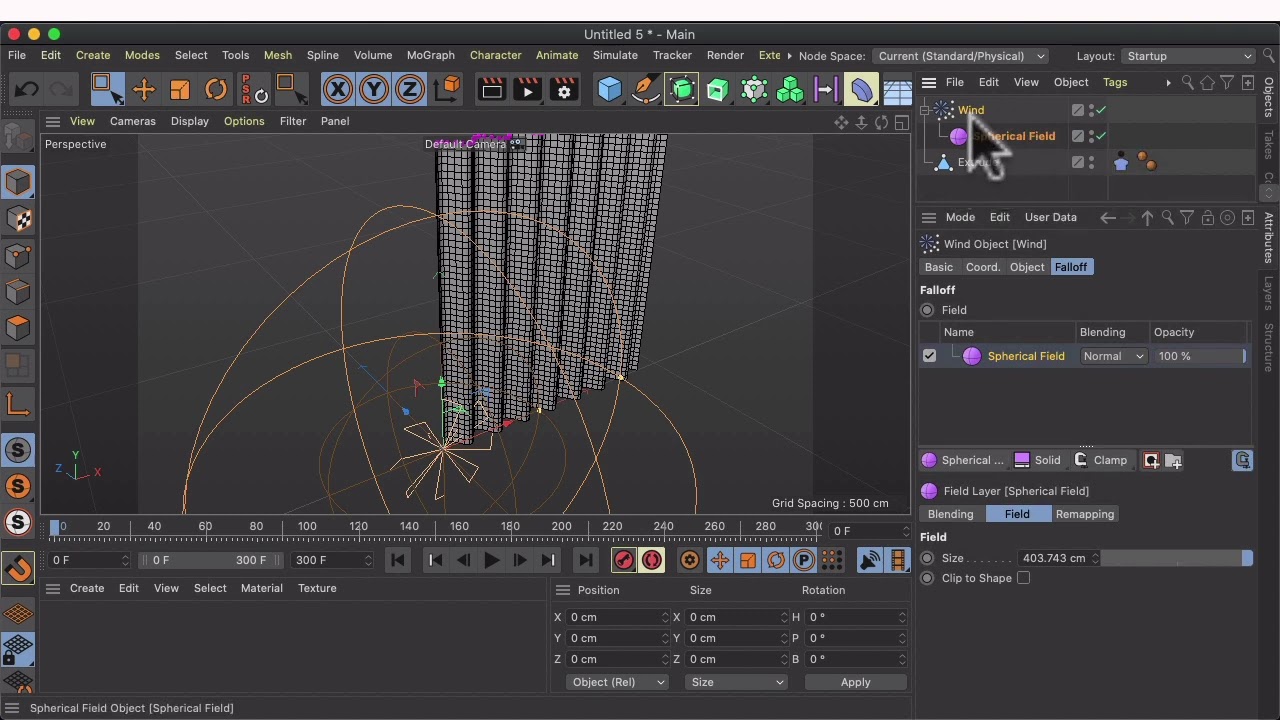The image size is (1280, 720).
Task: Enable Texture mode in left palette
Action: (x=18, y=219)
